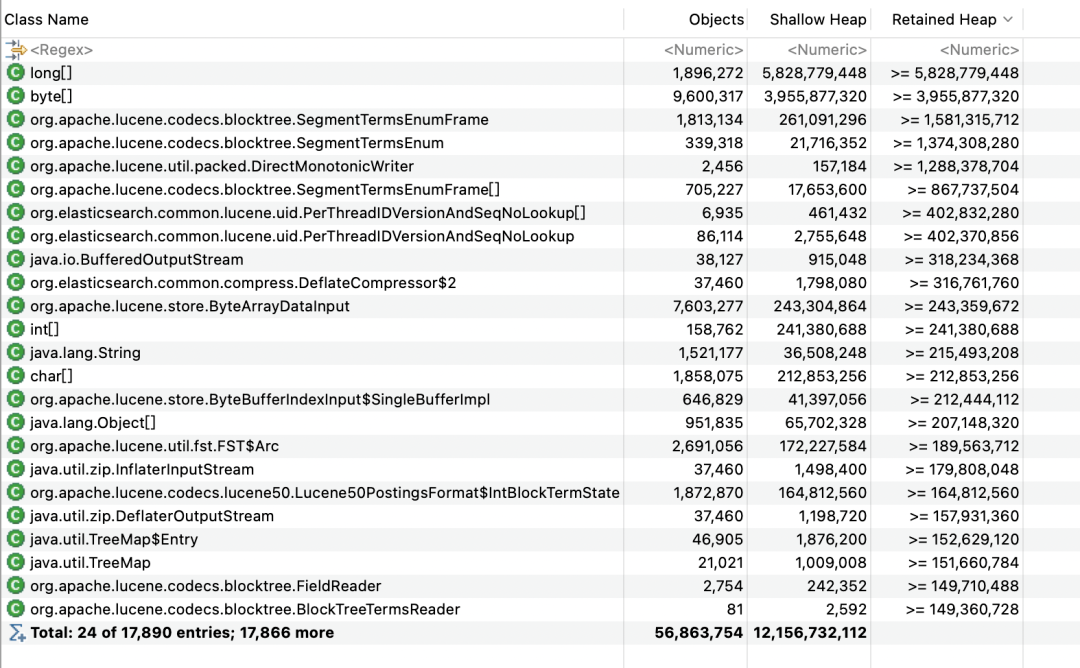
Task: Click the class icon beside long[]
Action: pos(15,72)
